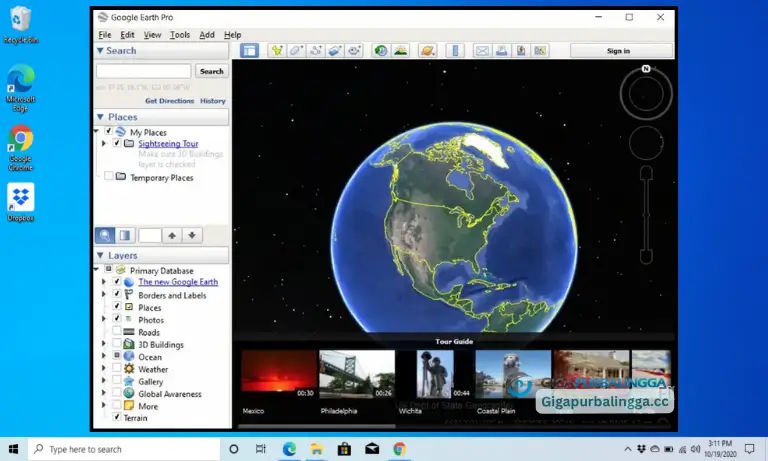The height and width of the screenshot is (461, 768).
Task: Open Dropbox desktop shortcut
Action: (x=21, y=202)
